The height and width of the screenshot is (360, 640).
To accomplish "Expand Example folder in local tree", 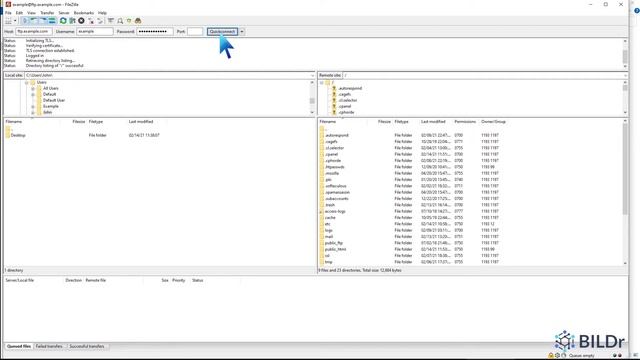I will coord(33,107).
